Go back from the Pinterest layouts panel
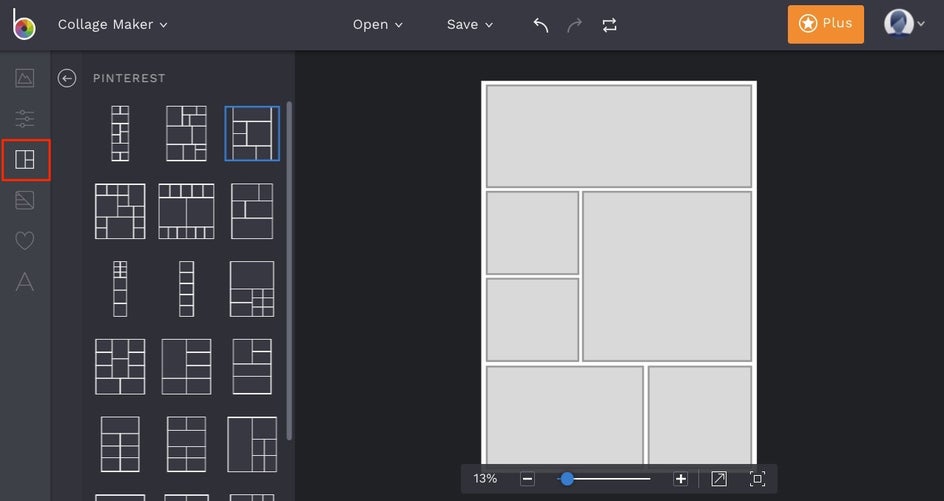Viewport: 944px width, 501px height. click(67, 78)
